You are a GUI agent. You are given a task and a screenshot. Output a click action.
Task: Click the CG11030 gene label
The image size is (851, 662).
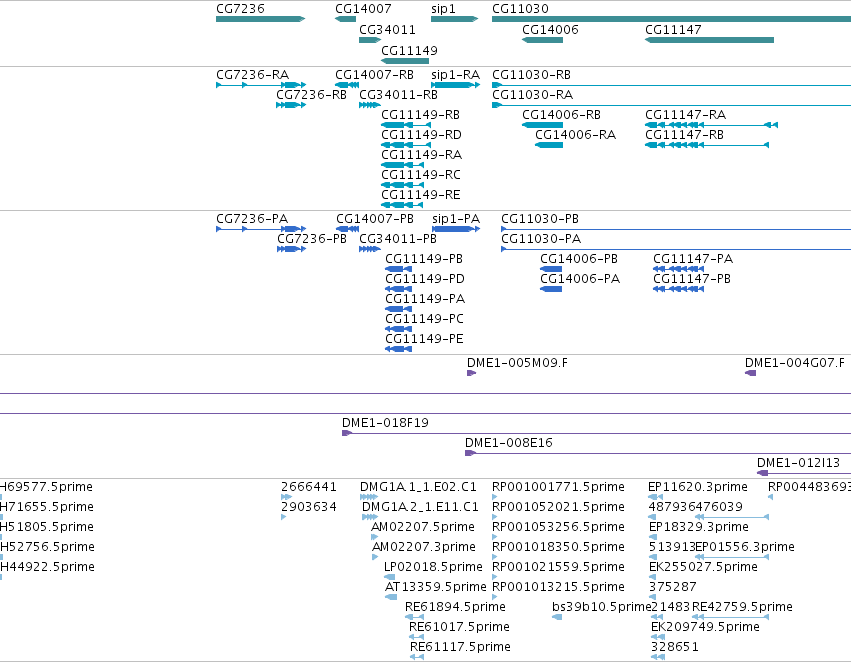coord(520,9)
